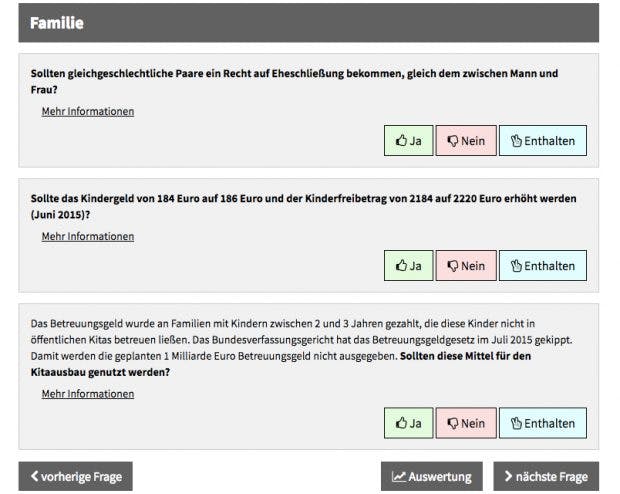The image size is (620, 494).
Task: Choose Enthalten on same-sex marriage question
Action: pyautogui.click(x=542, y=140)
